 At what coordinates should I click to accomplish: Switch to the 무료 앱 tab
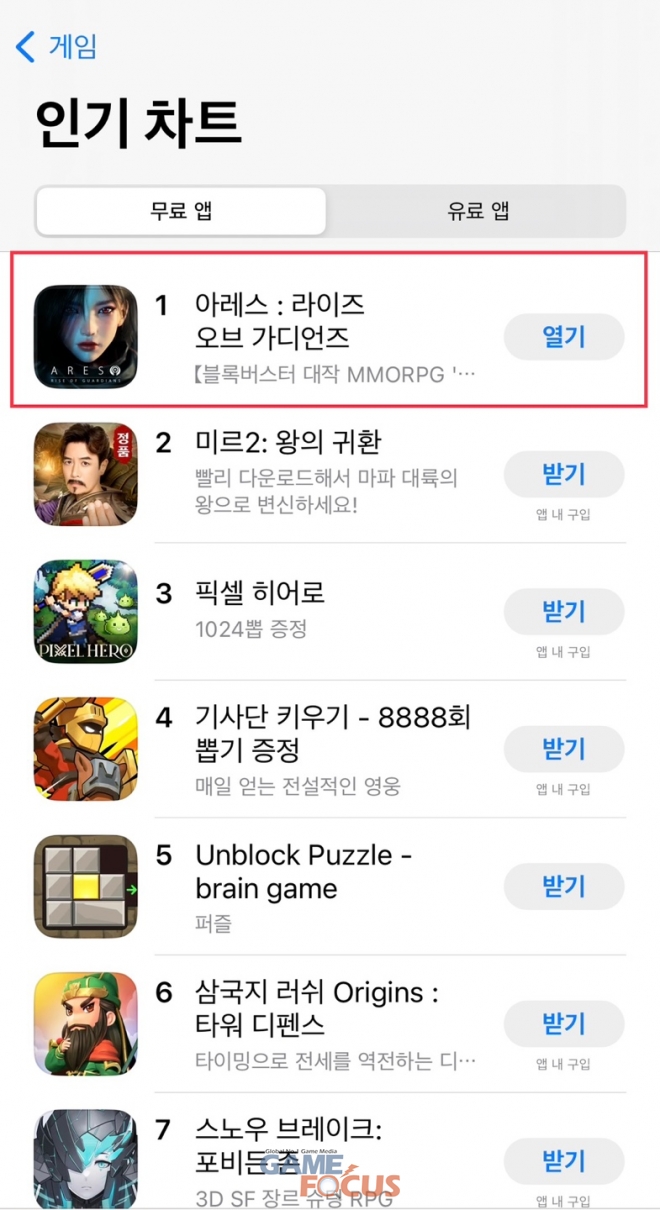[181, 211]
